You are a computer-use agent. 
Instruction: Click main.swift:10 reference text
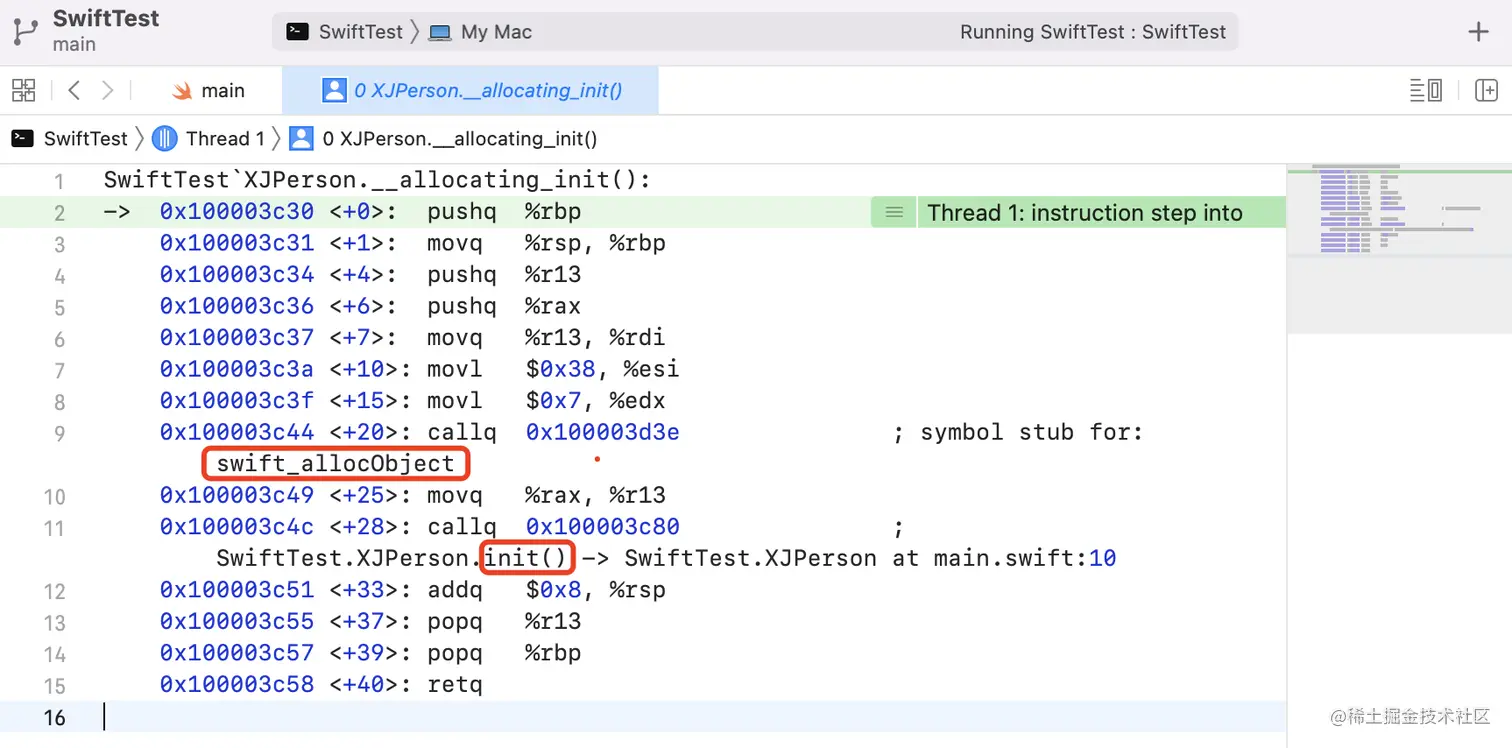1025,557
